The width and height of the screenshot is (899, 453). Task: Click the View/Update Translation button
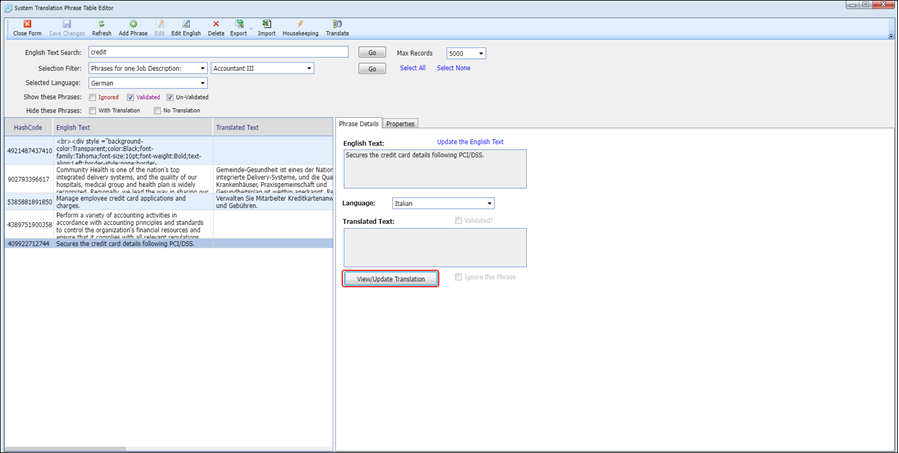[390, 279]
